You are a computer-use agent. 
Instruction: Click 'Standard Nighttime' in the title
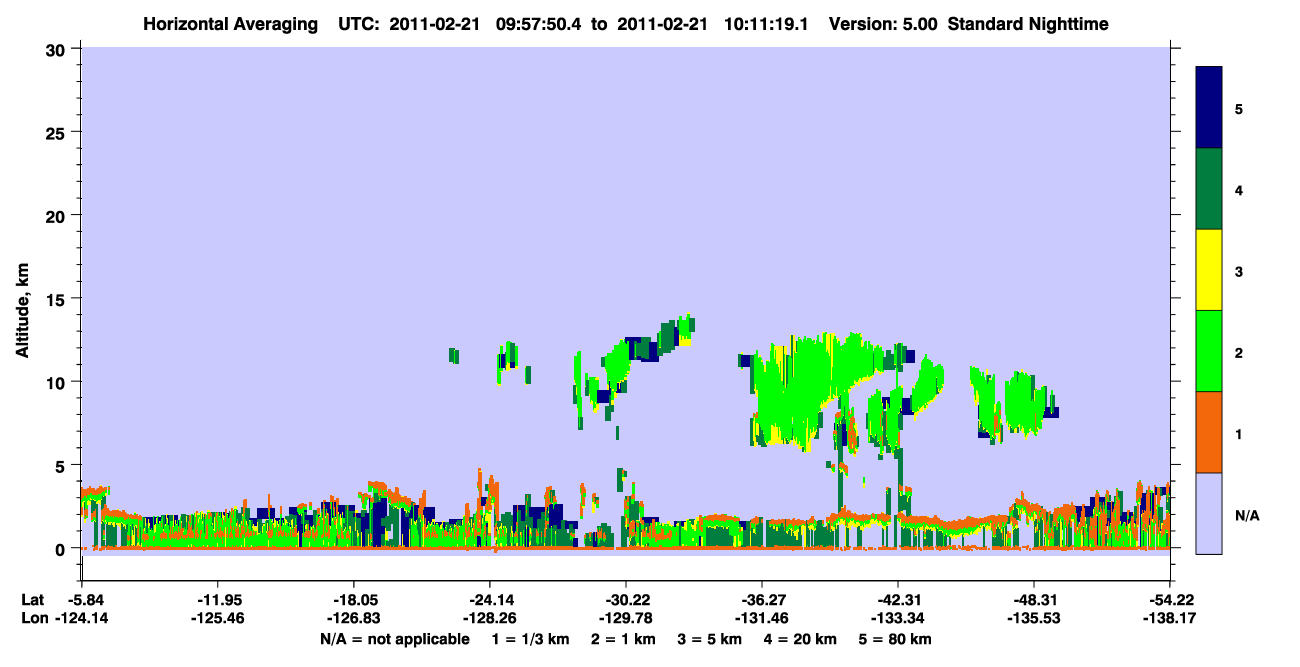point(1027,23)
